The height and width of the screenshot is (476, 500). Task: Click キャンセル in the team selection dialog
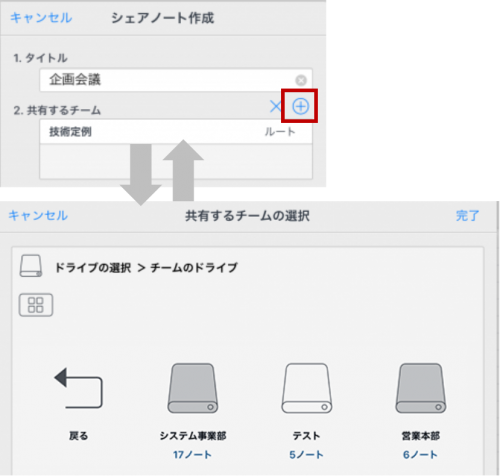click(38, 215)
